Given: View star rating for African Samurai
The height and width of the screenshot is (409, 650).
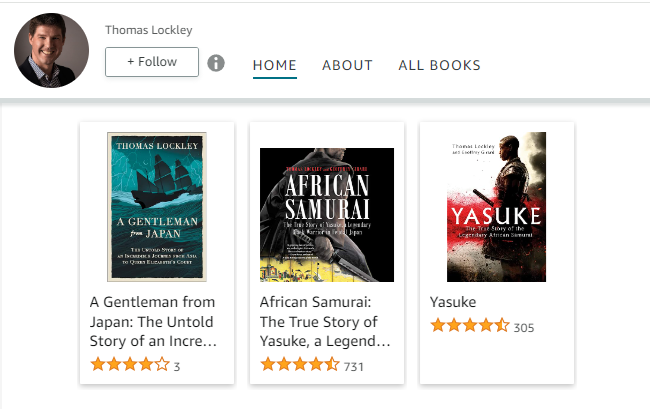Looking at the screenshot, I should [x=299, y=365].
